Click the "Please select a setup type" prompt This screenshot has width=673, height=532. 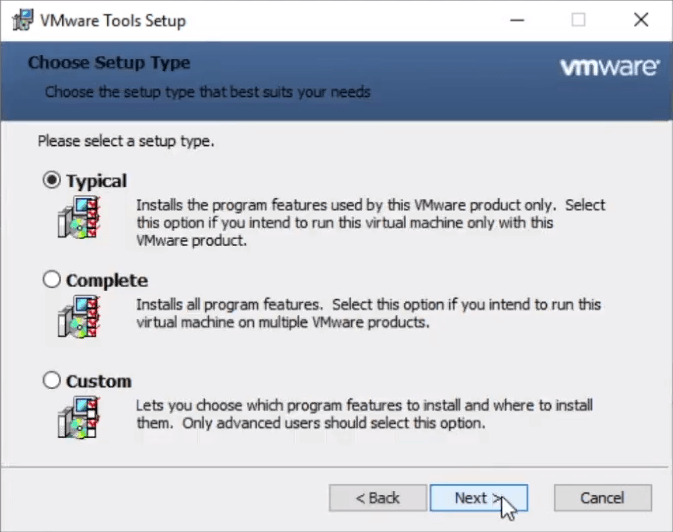[x=126, y=141]
